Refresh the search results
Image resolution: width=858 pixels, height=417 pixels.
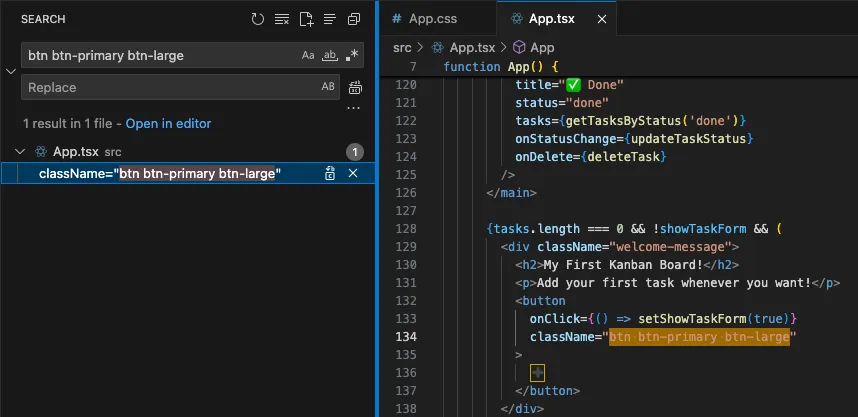(x=258, y=19)
